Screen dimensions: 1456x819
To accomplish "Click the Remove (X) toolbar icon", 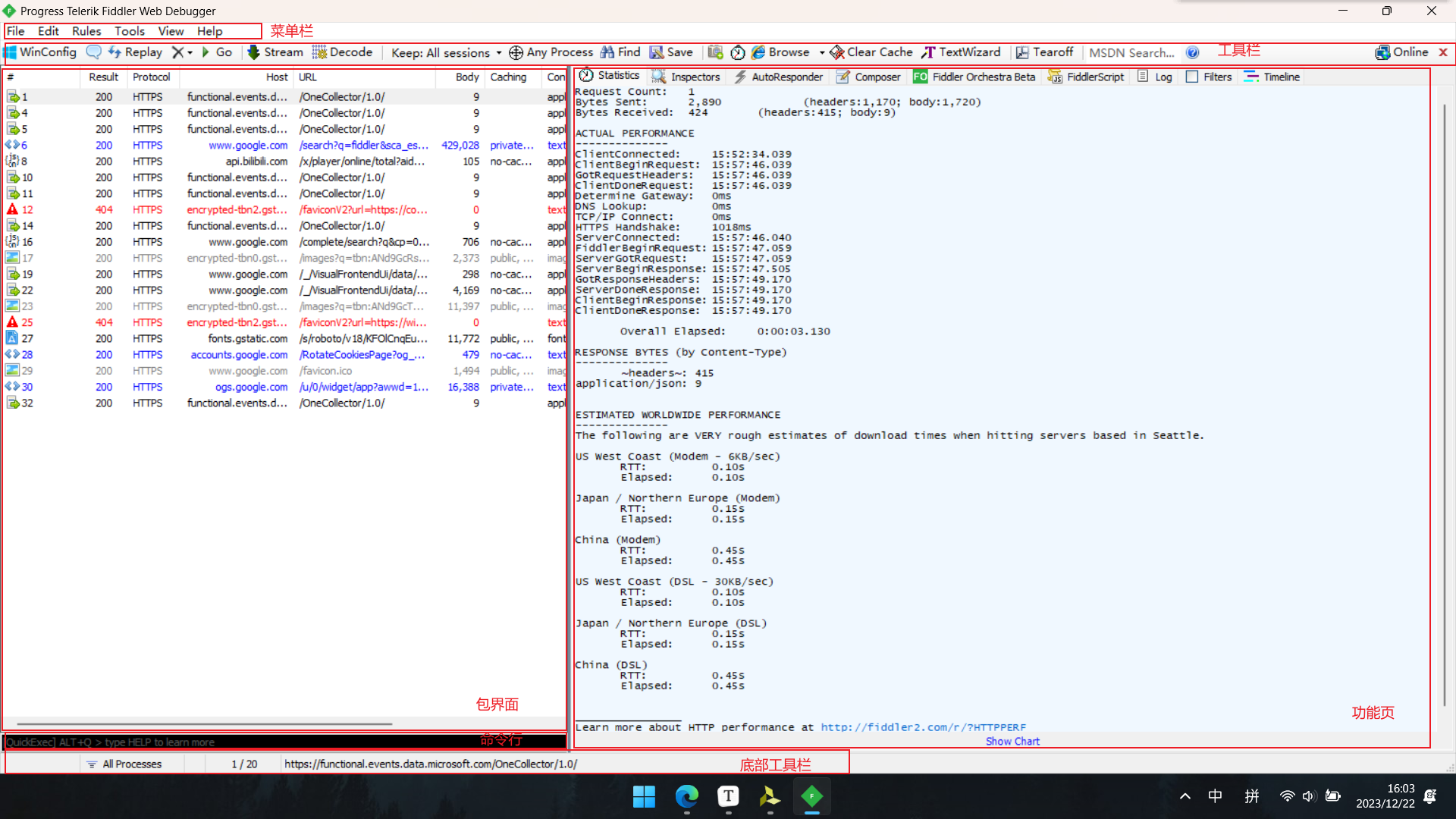I will (177, 52).
